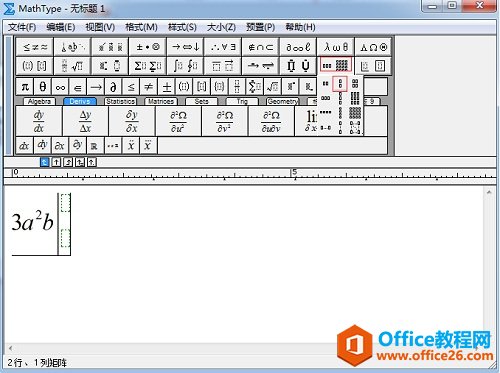The width and height of the screenshot is (500, 373).
Task: Open the integral templates palette
Action: [x=185, y=66]
